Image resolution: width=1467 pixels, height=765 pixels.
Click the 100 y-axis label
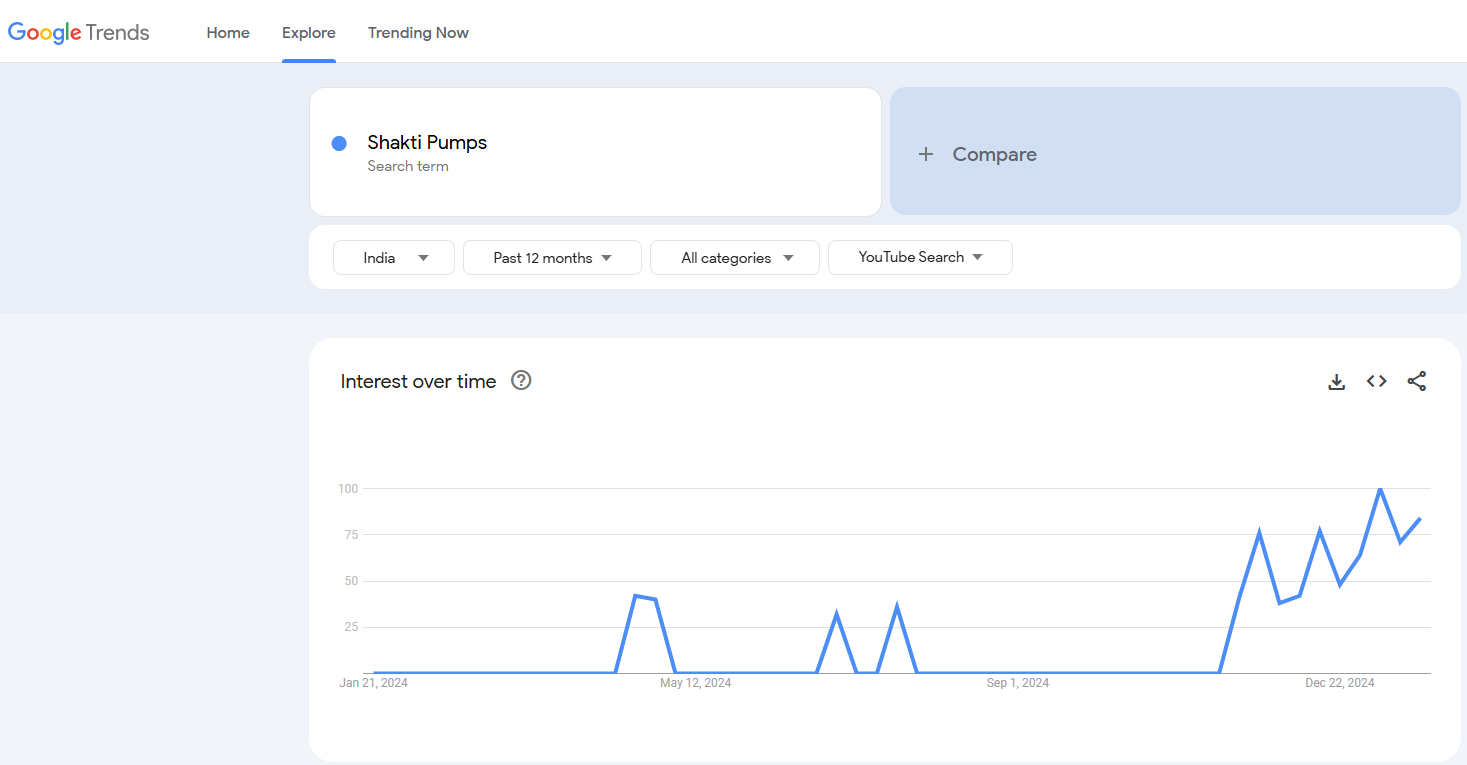tap(348, 489)
